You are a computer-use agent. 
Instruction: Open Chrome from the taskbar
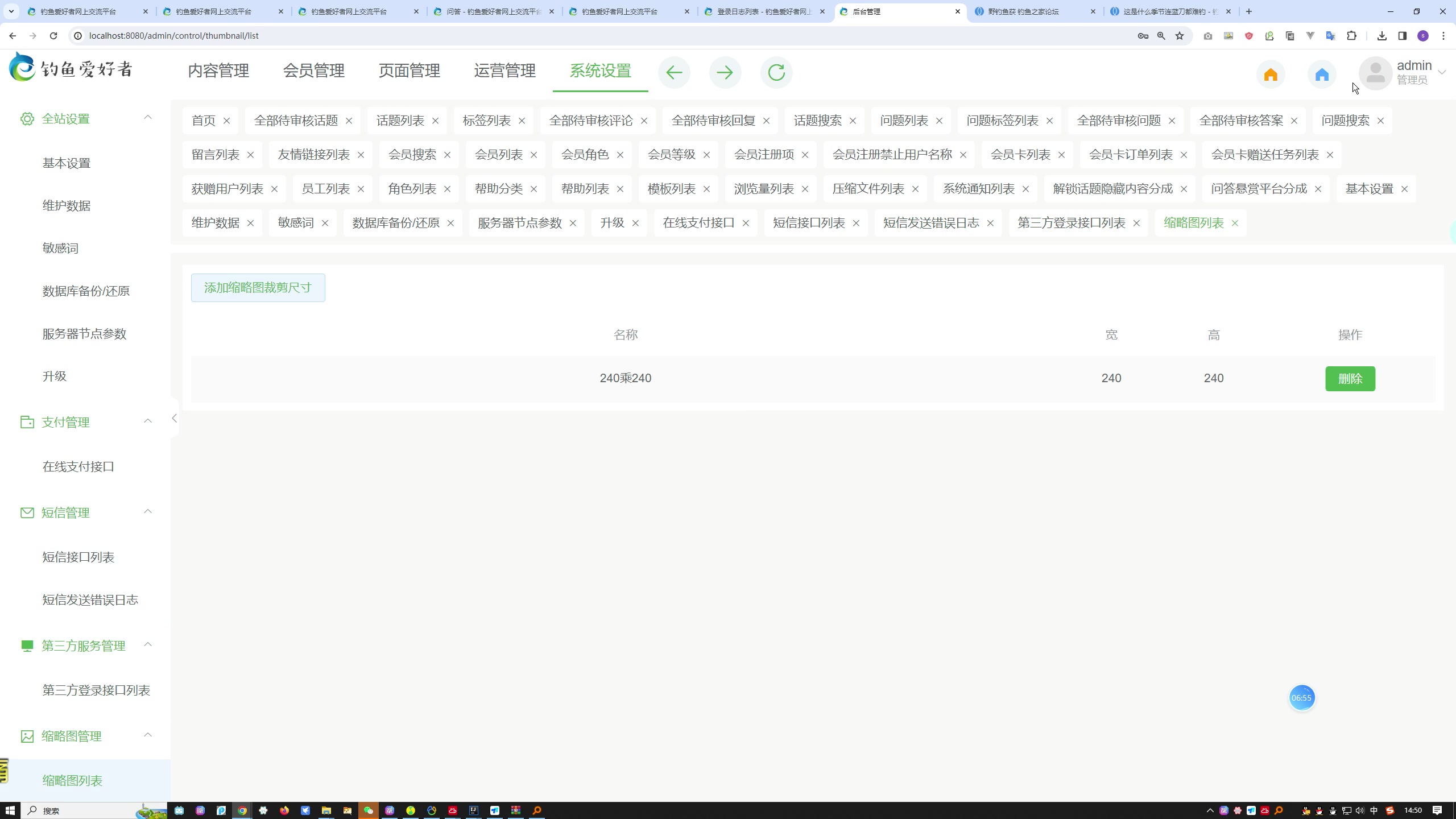click(242, 810)
